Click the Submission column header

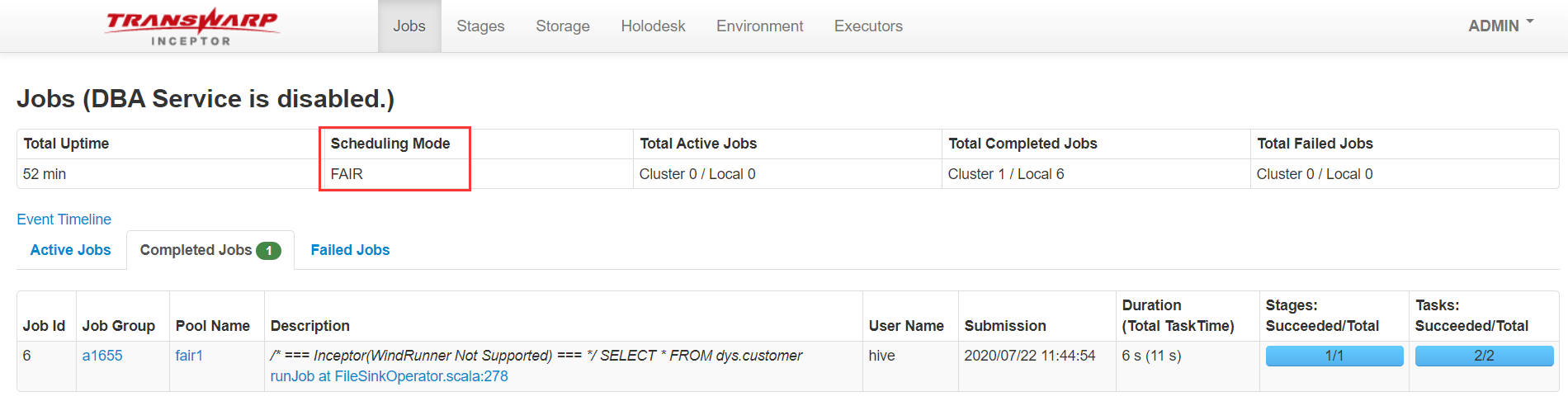(1005, 326)
